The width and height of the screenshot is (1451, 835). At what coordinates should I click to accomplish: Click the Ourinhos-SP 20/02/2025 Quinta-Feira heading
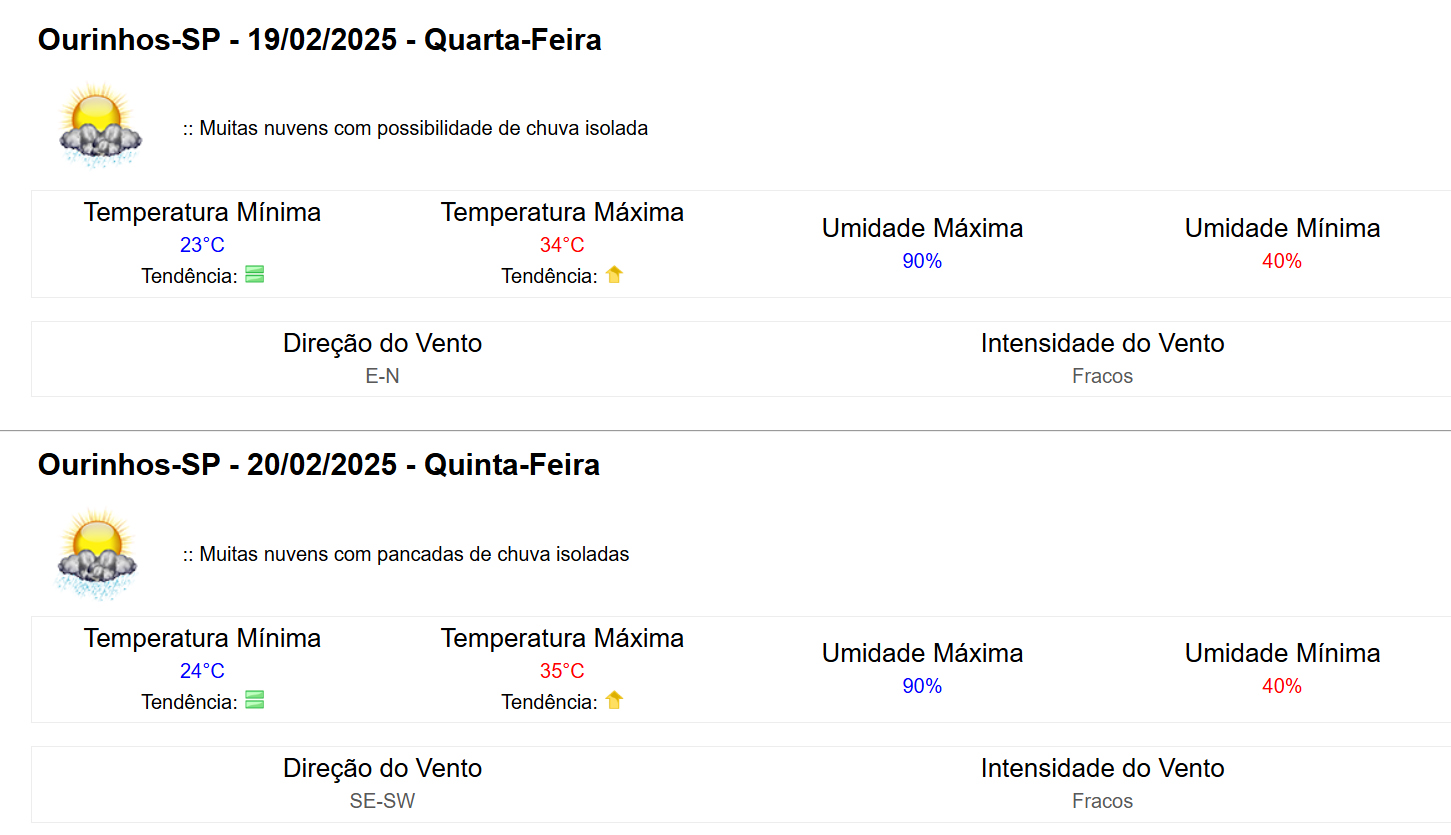[318, 465]
